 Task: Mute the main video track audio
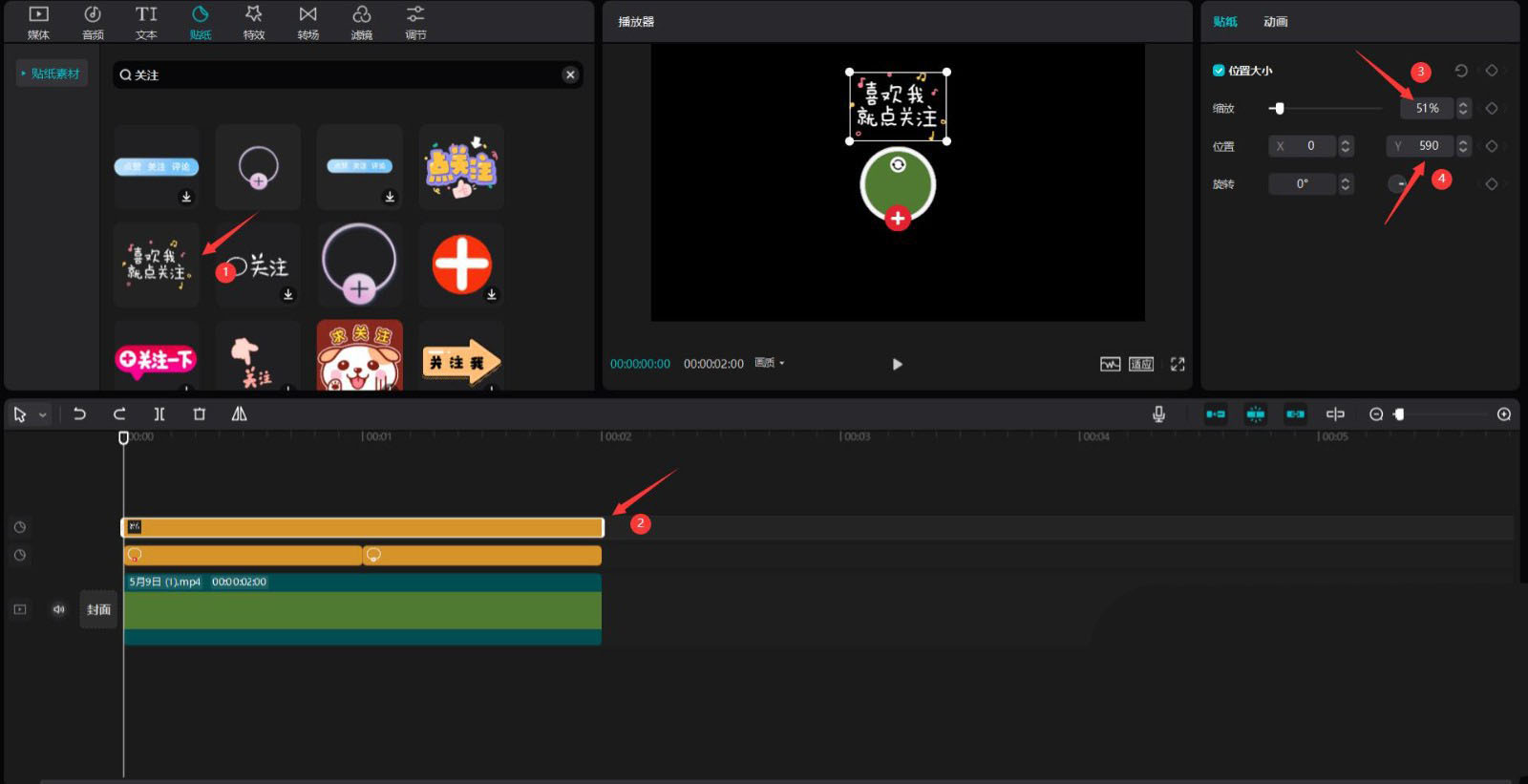tap(58, 609)
